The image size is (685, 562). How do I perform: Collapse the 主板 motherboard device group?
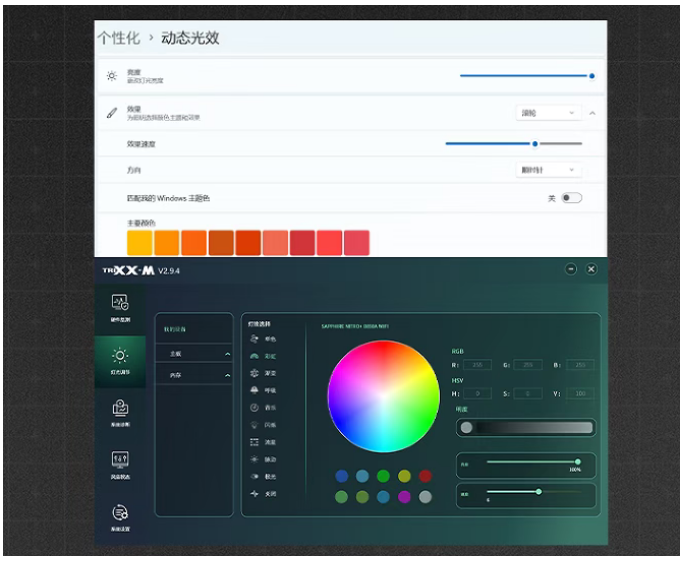pyautogui.click(x=227, y=354)
